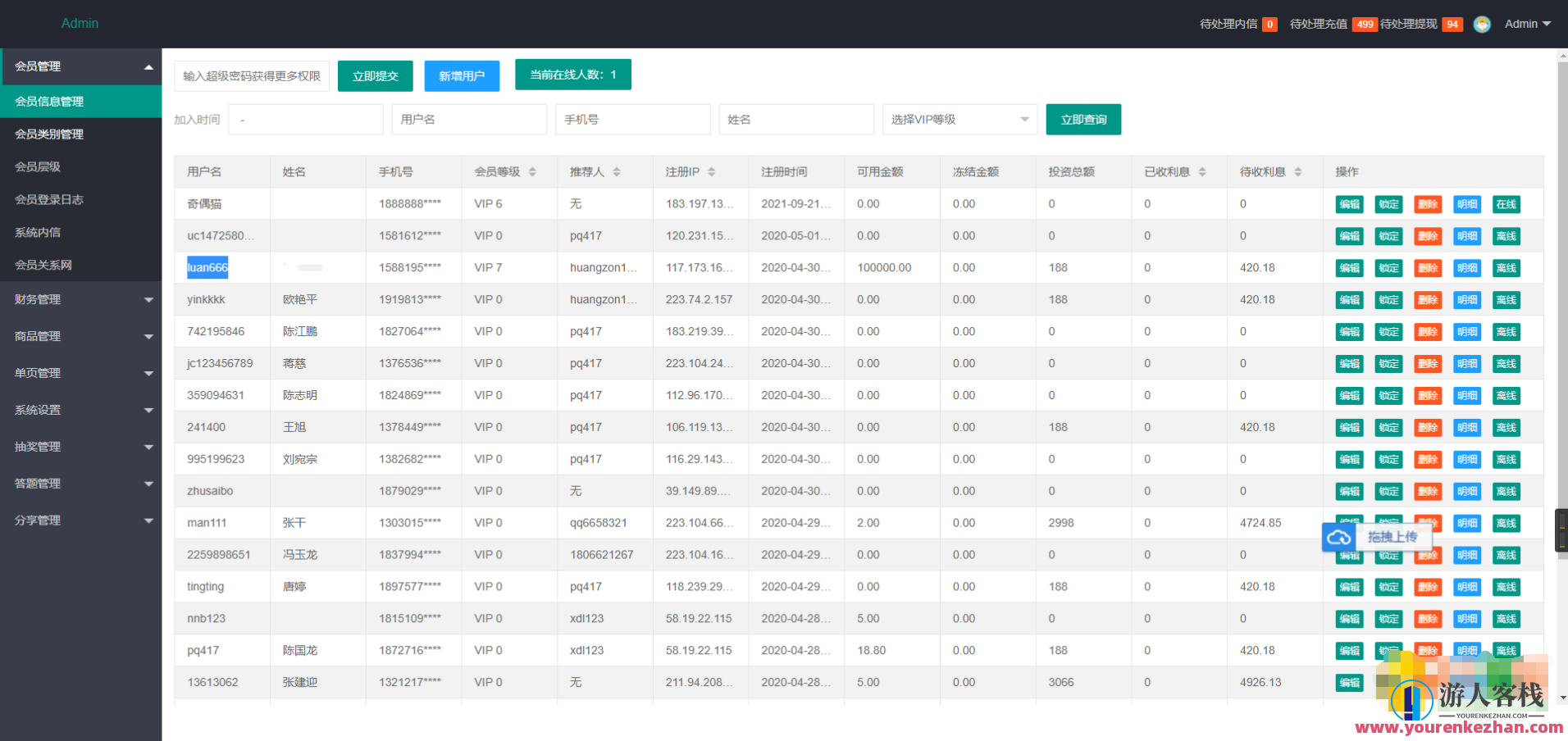Click the 499 pending recharge badge
The height and width of the screenshot is (741, 1568).
coord(1365,25)
